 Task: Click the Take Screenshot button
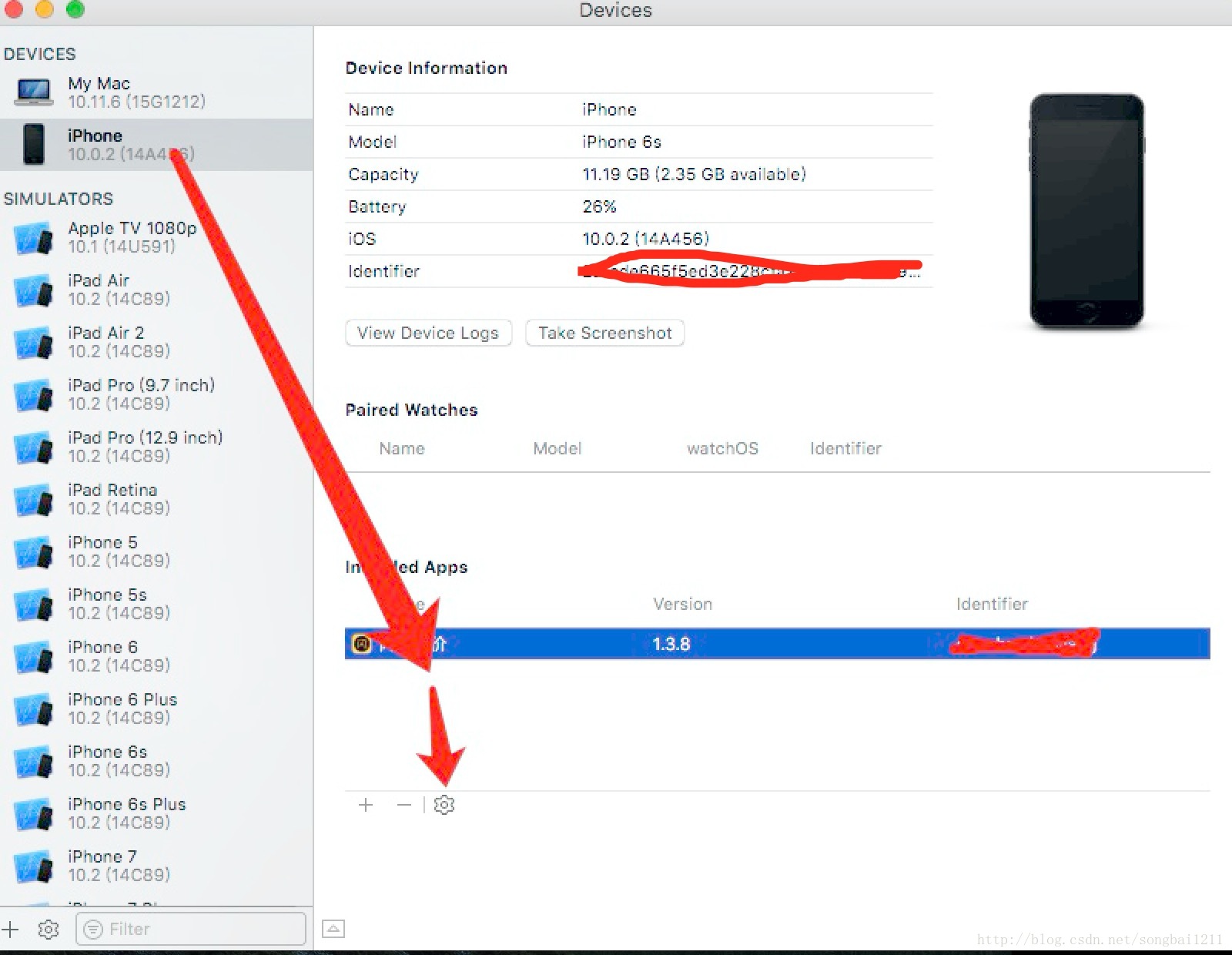click(604, 333)
